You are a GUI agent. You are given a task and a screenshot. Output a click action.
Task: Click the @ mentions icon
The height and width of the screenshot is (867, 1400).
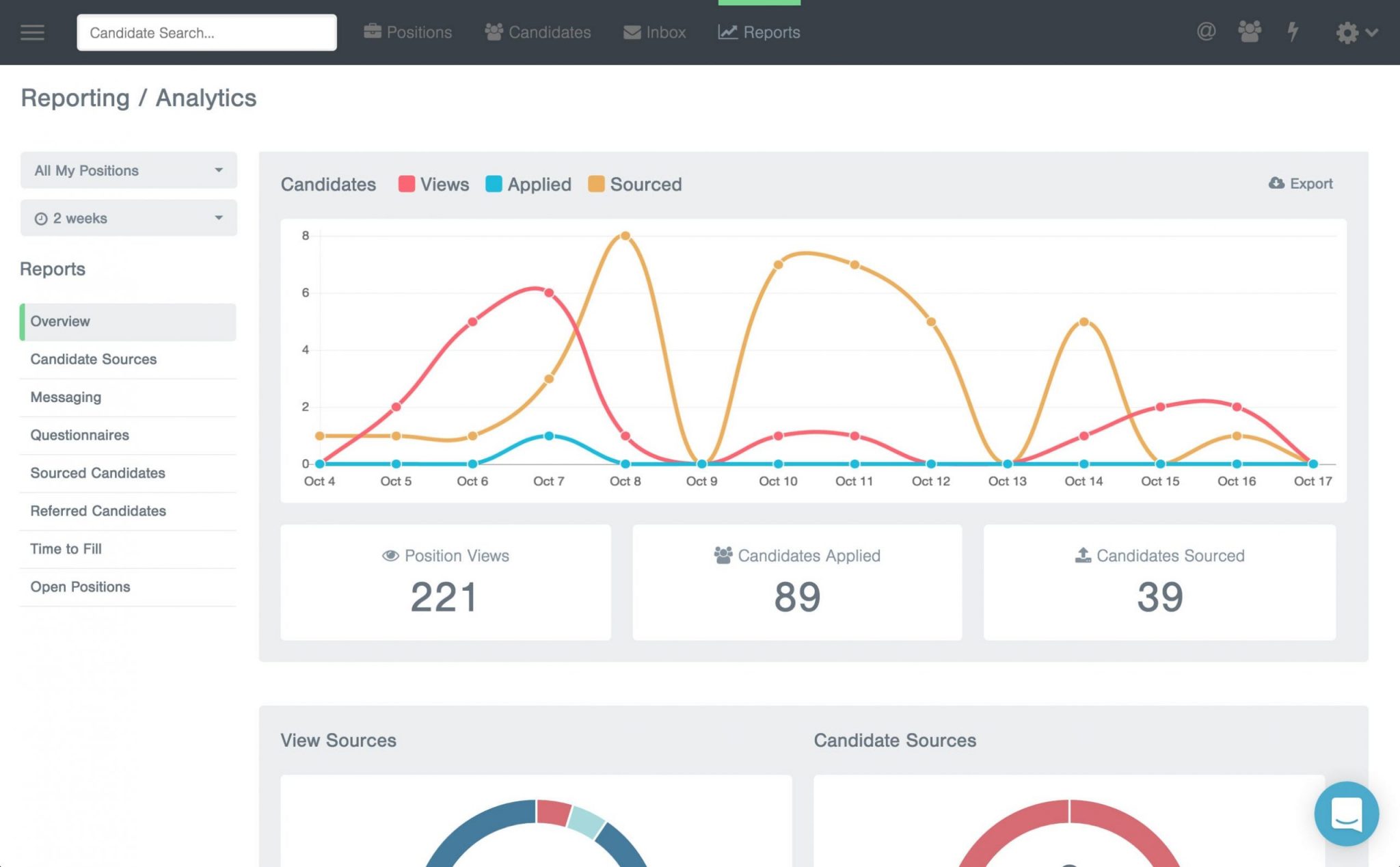click(1206, 31)
